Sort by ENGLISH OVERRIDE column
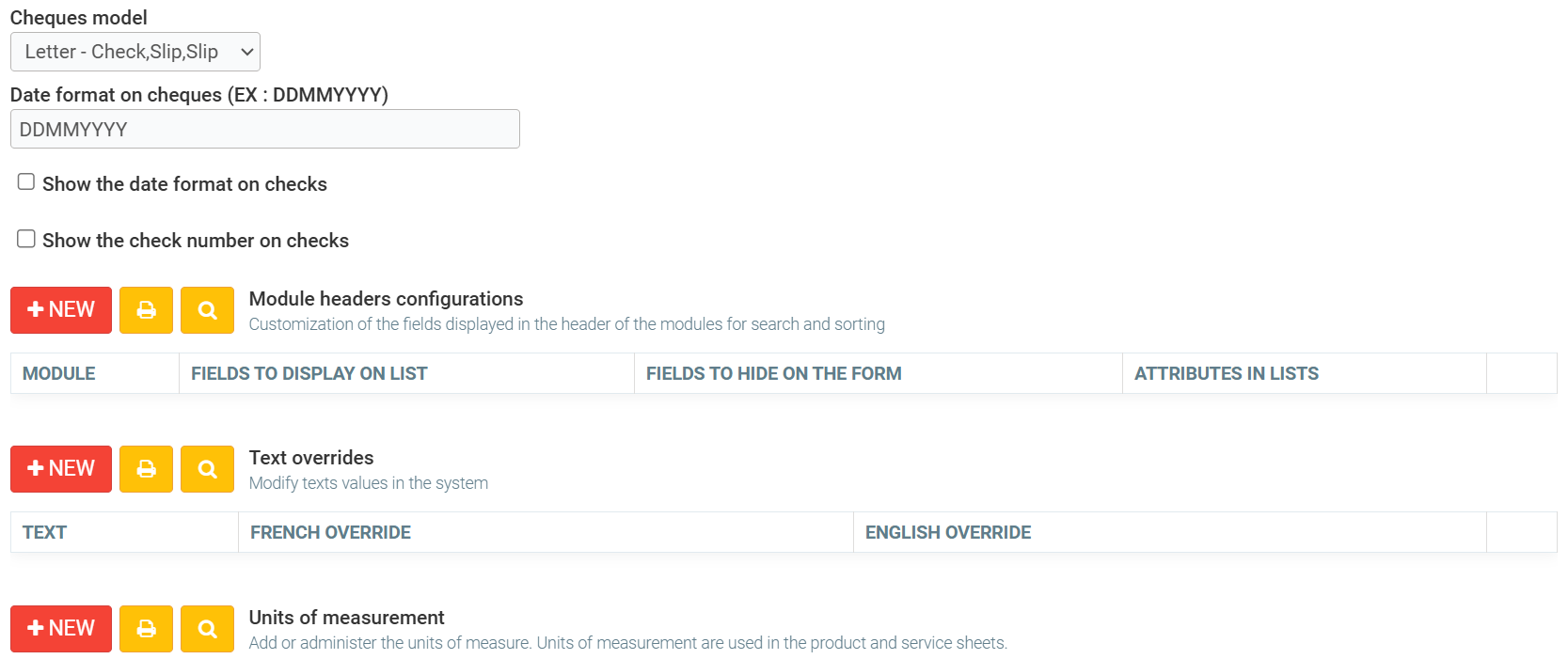Screen dimensions: 1568x659 [947, 532]
